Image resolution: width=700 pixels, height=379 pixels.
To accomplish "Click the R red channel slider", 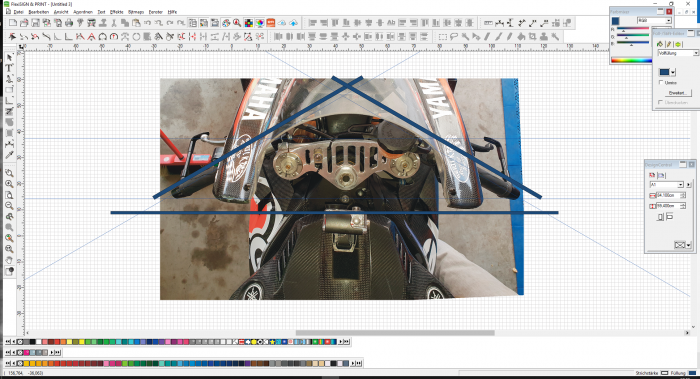I will click(x=633, y=29).
